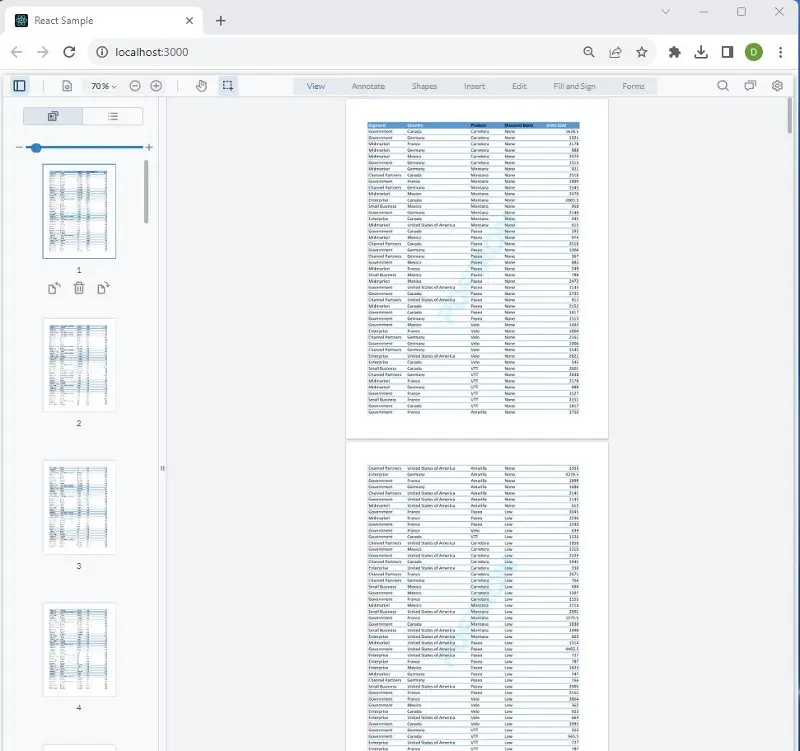This screenshot has height=751, width=800.
Task: Share this page icon
Action: click(x=615, y=52)
